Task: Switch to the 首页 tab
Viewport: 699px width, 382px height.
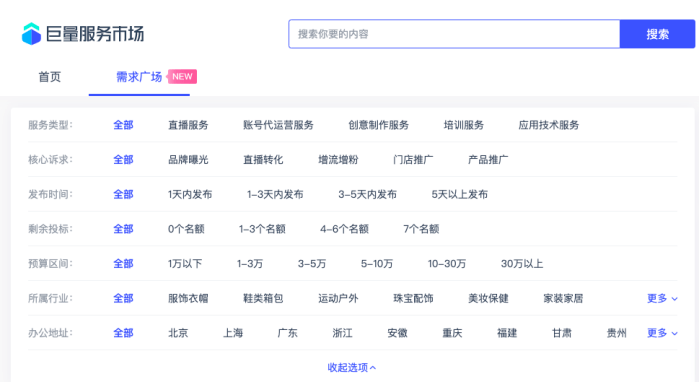Action: pyautogui.click(x=49, y=77)
